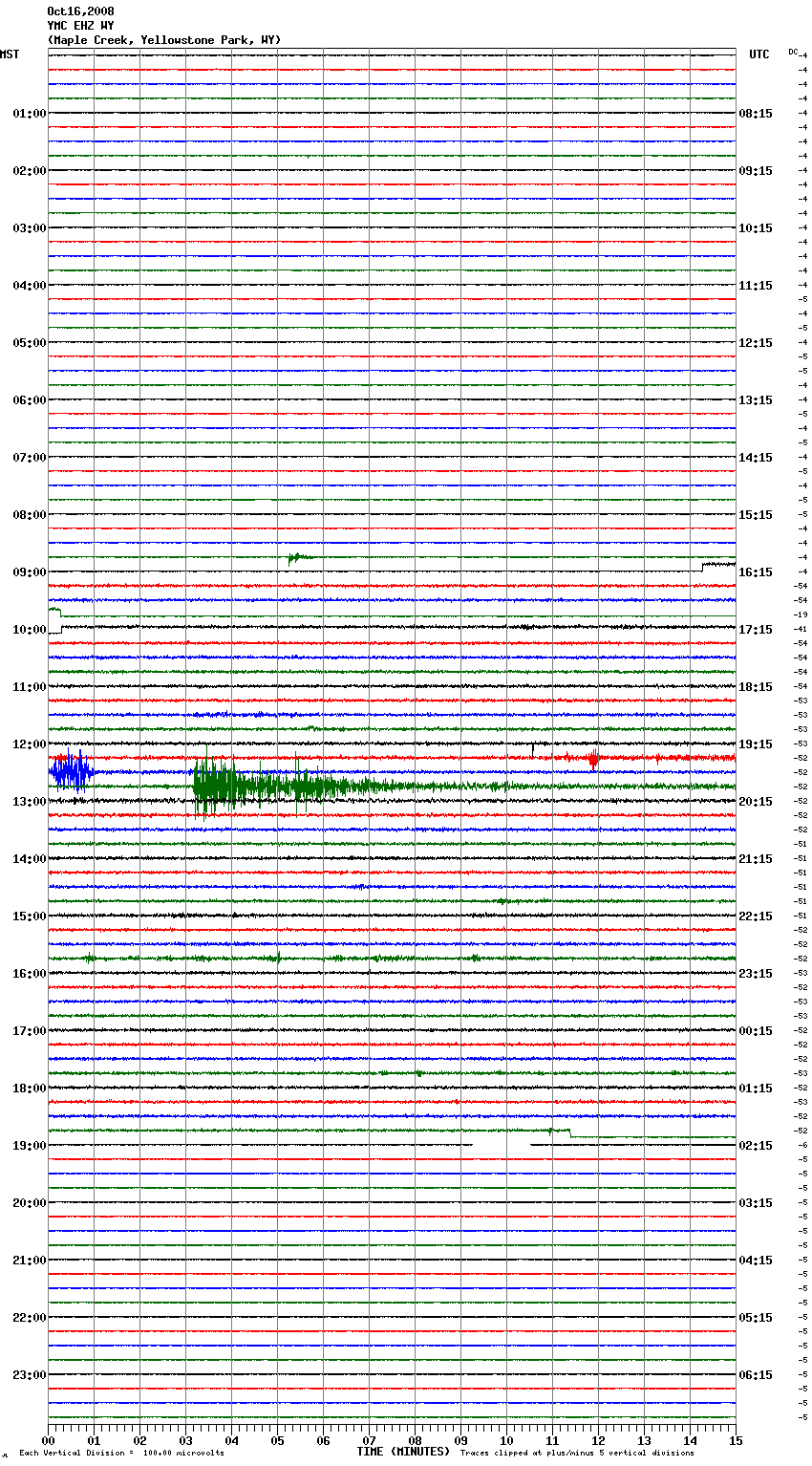
Task: Select the 02:00 MST hour label
Action: point(30,171)
